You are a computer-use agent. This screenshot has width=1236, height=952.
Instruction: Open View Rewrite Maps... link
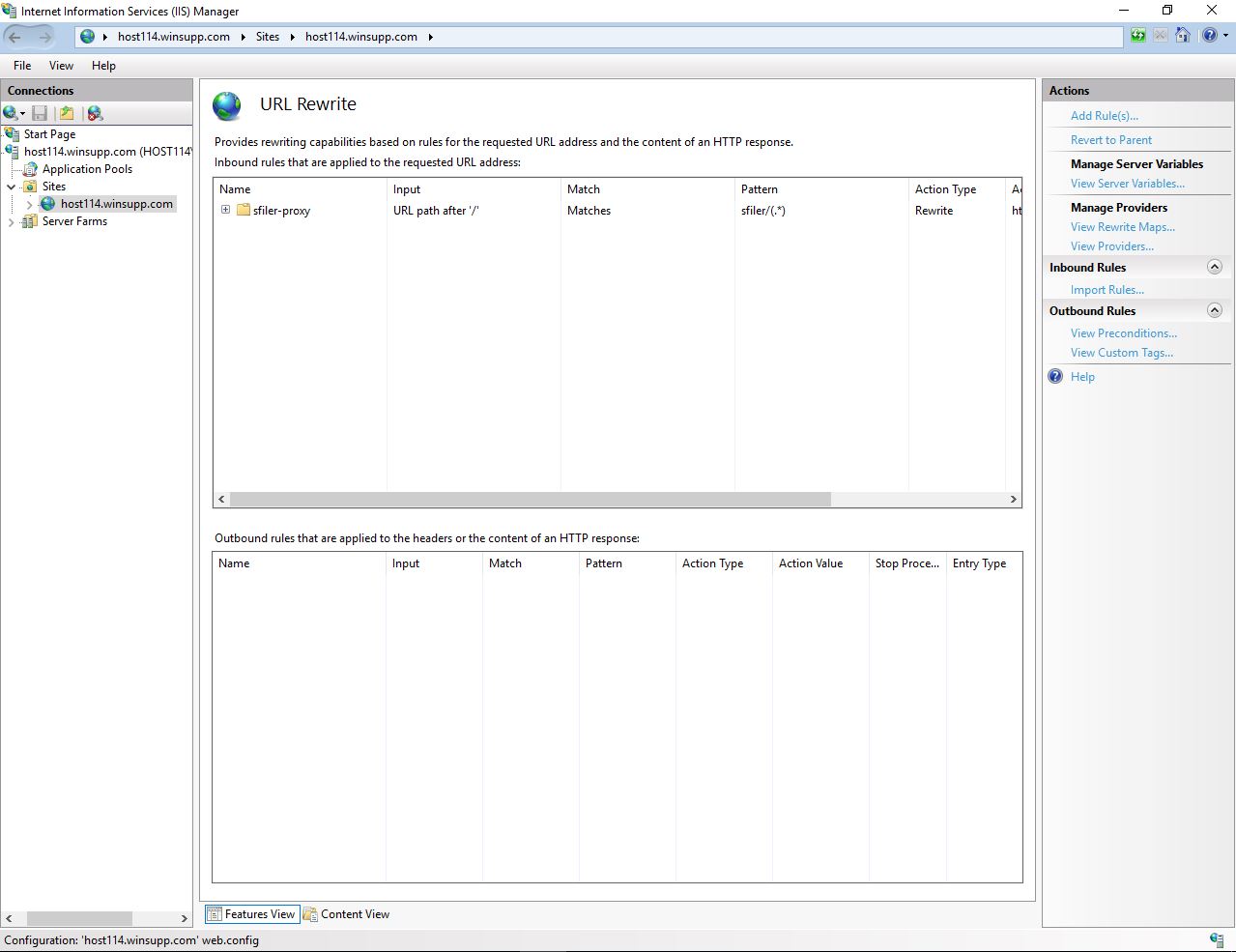[1123, 227]
